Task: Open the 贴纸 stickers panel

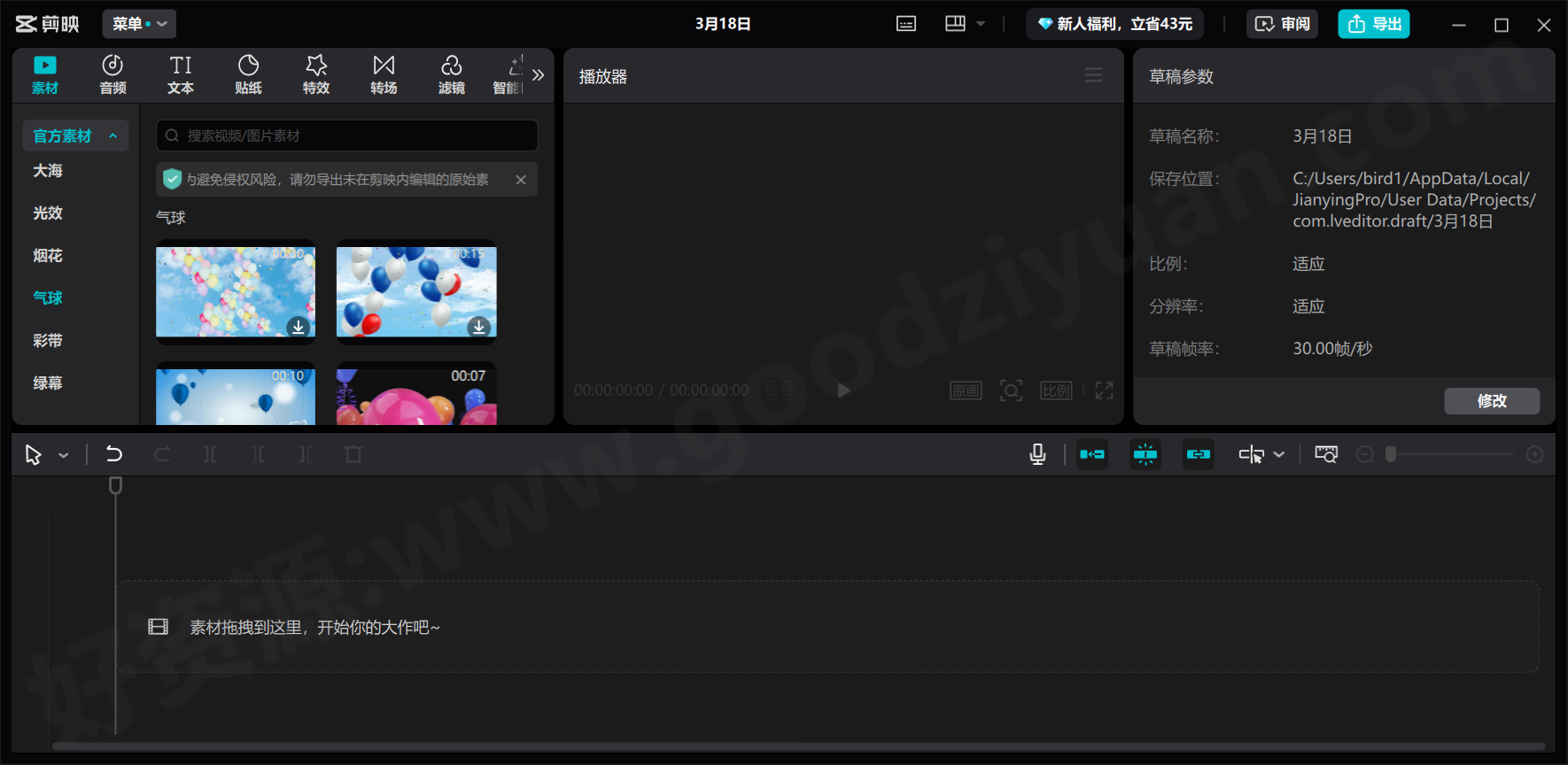Action: [x=248, y=74]
